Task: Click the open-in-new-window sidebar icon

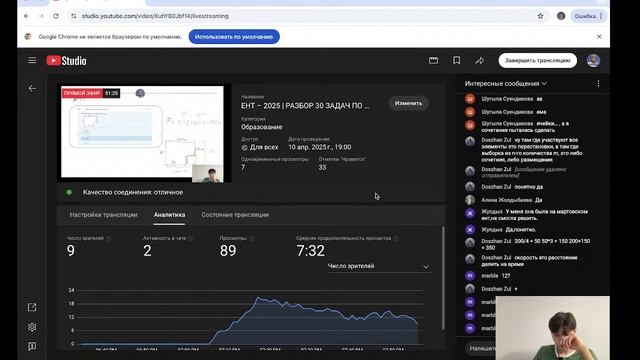Action: pos(32,307)
